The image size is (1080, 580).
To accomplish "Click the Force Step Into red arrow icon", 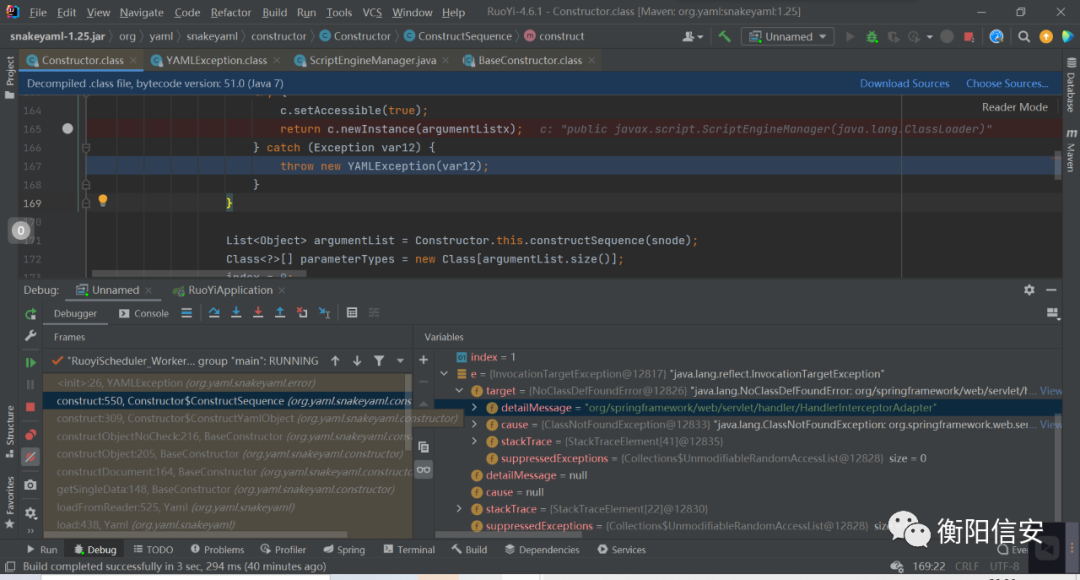I will click(x=258, y=313).
